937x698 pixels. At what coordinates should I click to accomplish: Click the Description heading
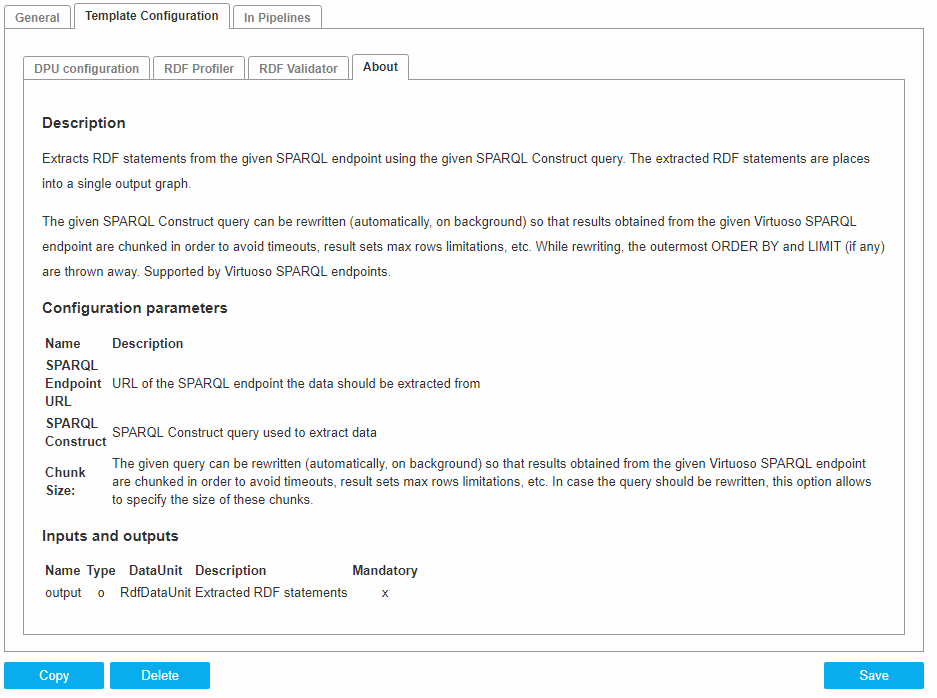pos(84,123)
